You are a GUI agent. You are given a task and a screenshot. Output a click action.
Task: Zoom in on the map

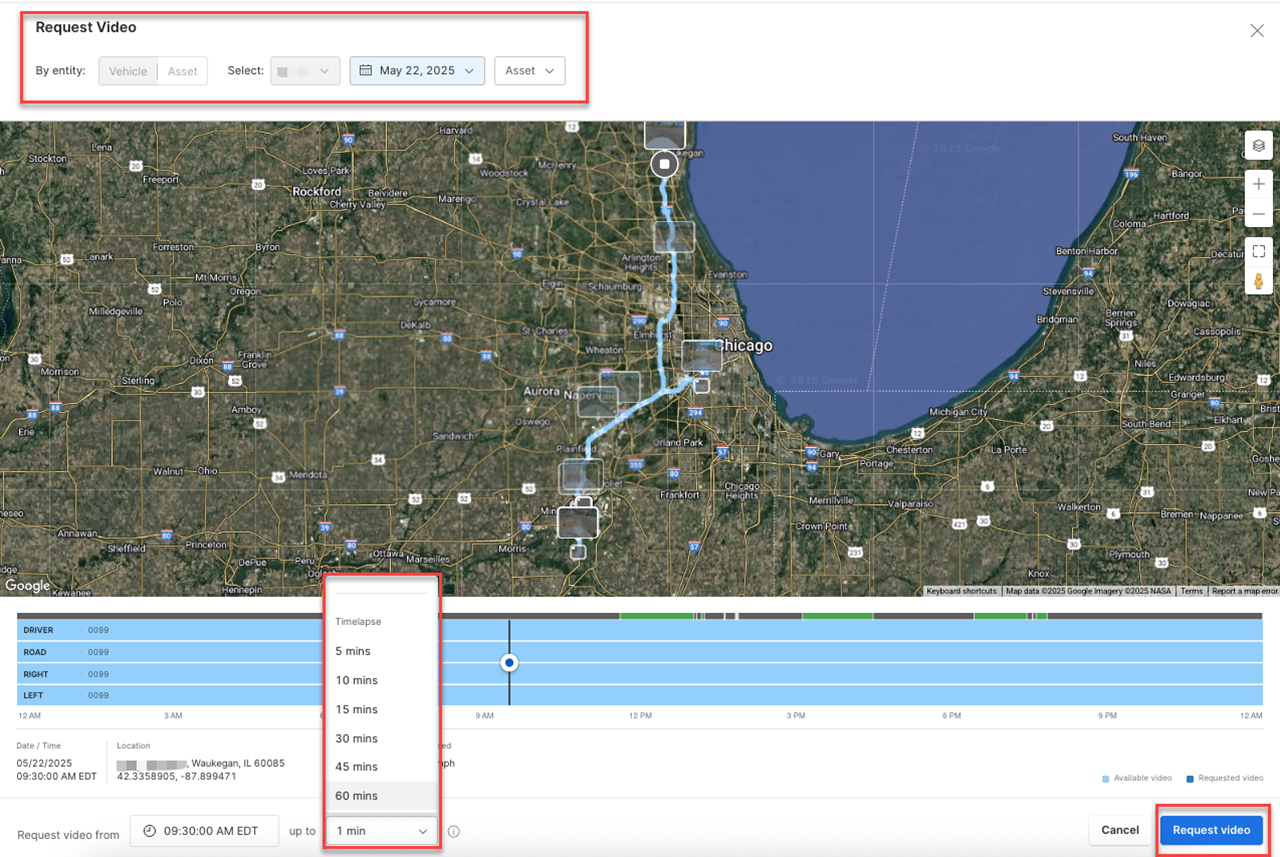[x=1258, y=184]
